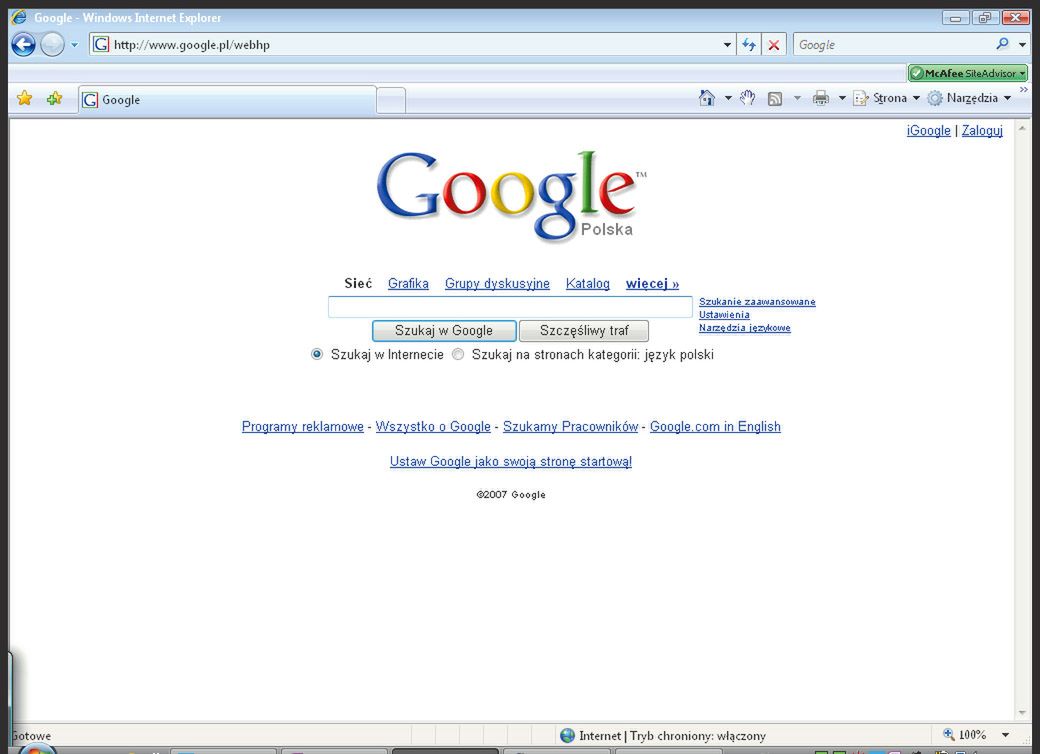This screenshot has width=1040, height=754.
Task: Click the toolbar Google search box
Action: click(x=893, y=45)
